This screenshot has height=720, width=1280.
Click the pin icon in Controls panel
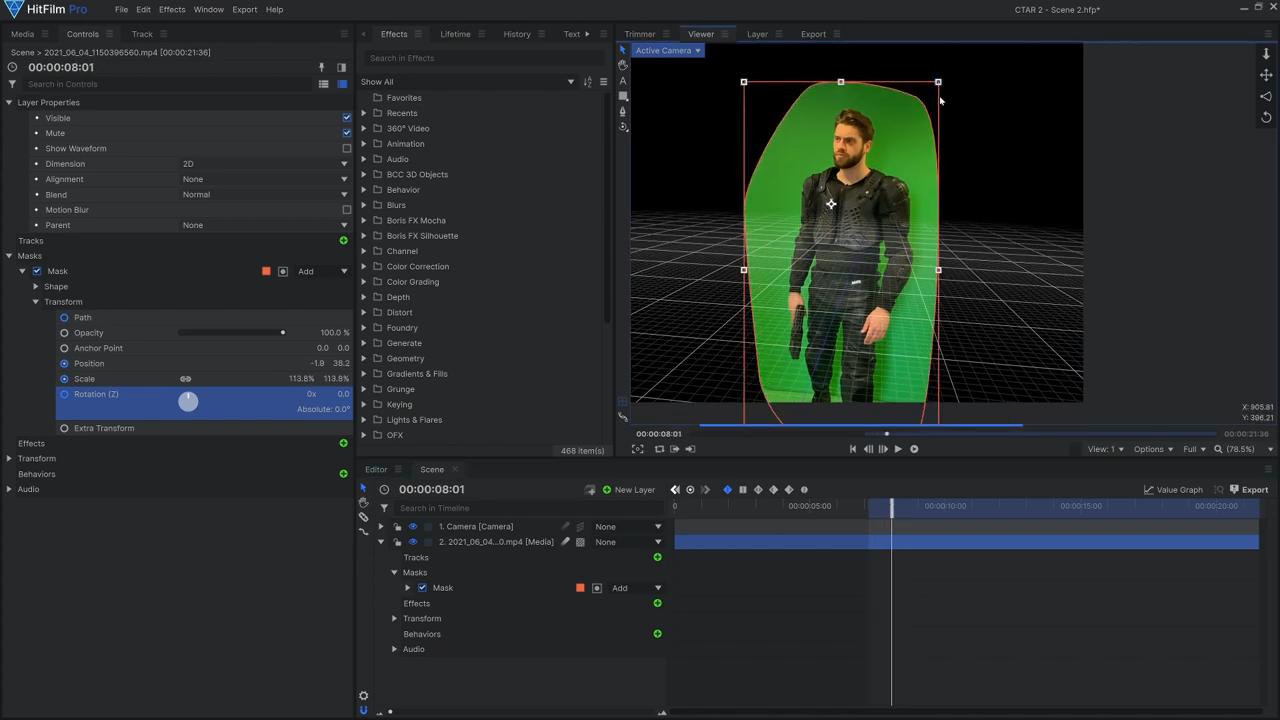tap(321, 68)
